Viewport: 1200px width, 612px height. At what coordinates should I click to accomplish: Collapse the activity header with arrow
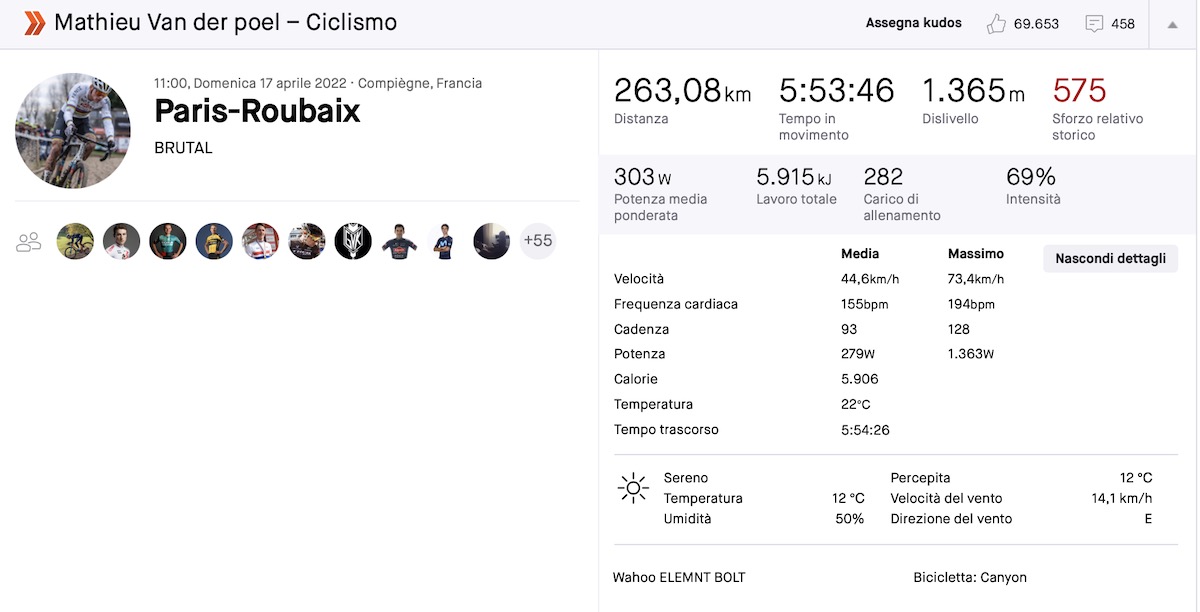point(1172,24)
